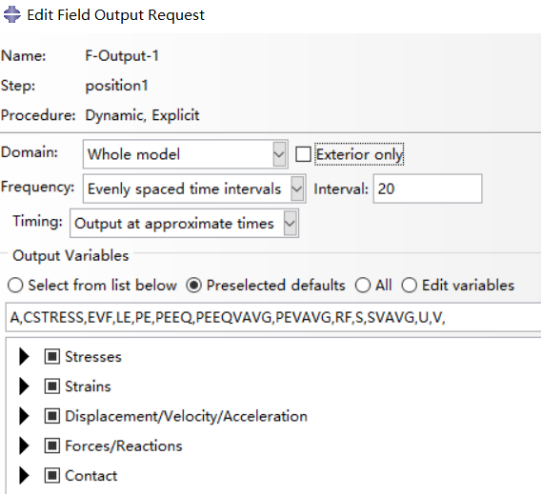Select the All output variables option
The width and height of the screenshot is (541, 494).
coord(363,286)
